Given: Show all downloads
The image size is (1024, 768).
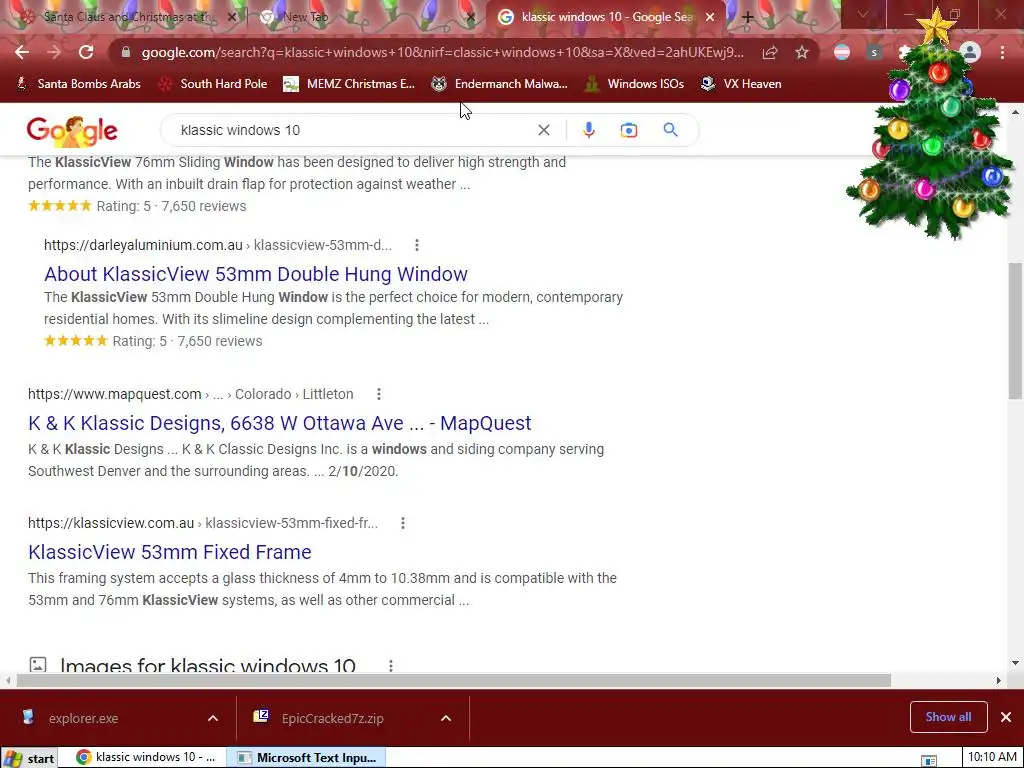Looking at the screenshot, I should point(948,717).
